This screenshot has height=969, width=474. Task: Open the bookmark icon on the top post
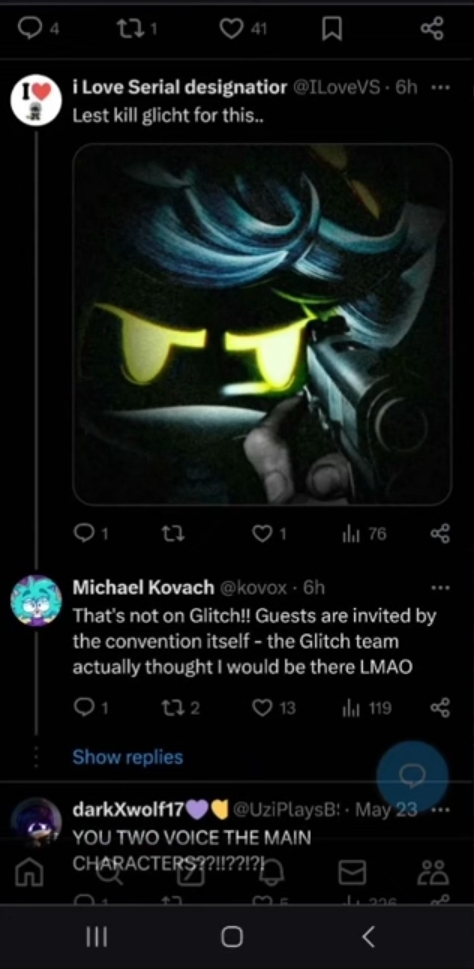click(x=332, y=28)
